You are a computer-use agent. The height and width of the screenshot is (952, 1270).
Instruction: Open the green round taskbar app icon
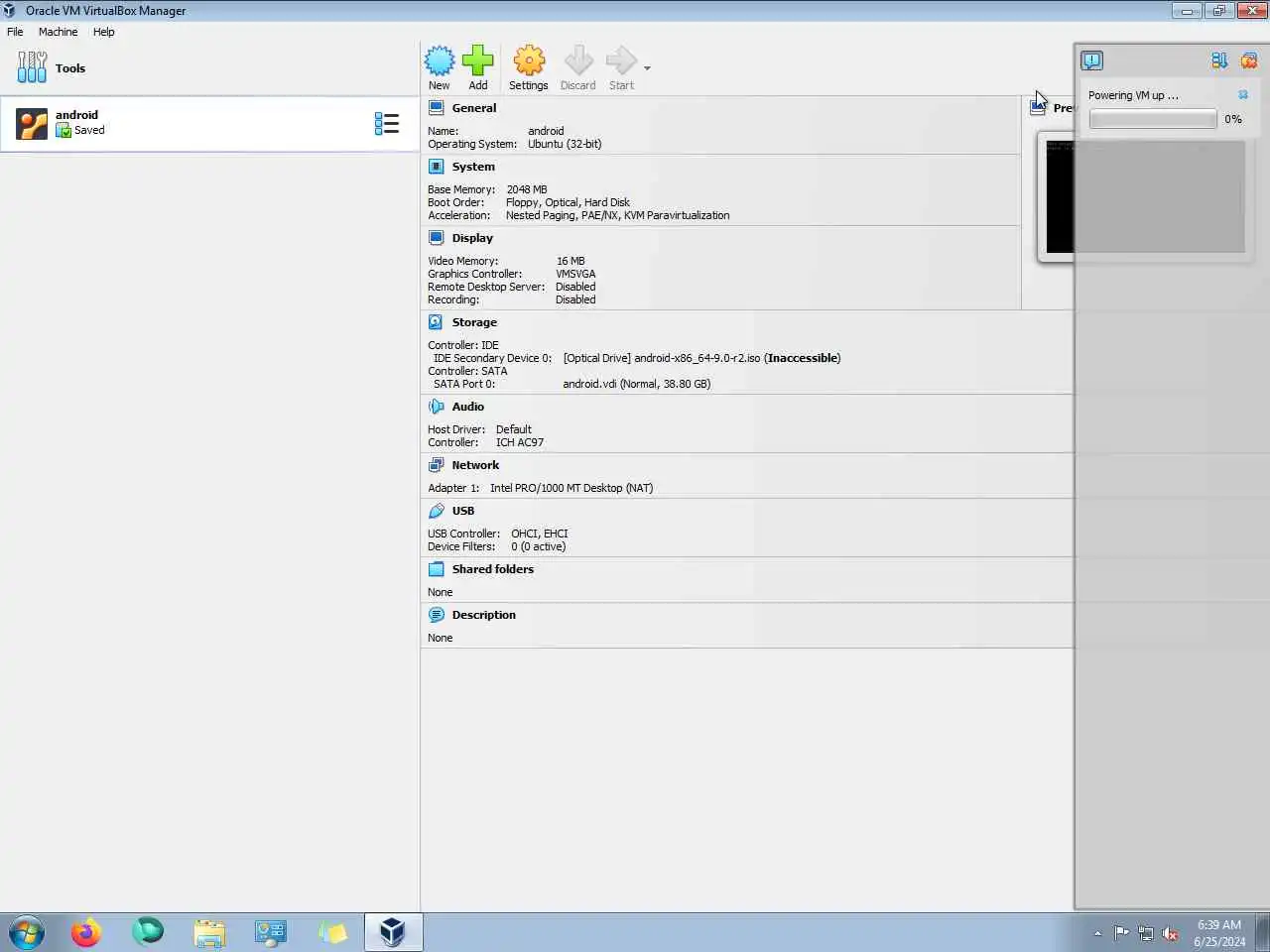tap(148, 932)
